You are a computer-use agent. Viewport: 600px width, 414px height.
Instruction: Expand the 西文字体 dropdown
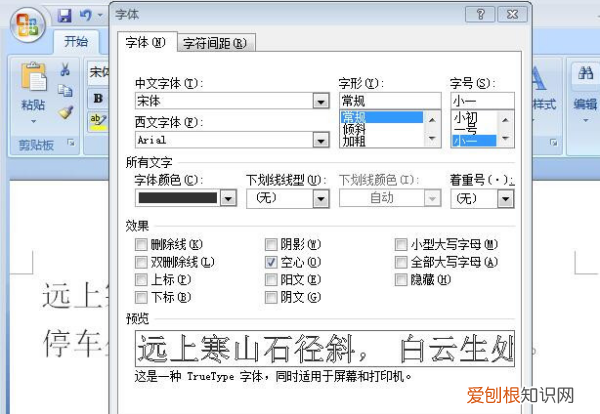point(321,140)
